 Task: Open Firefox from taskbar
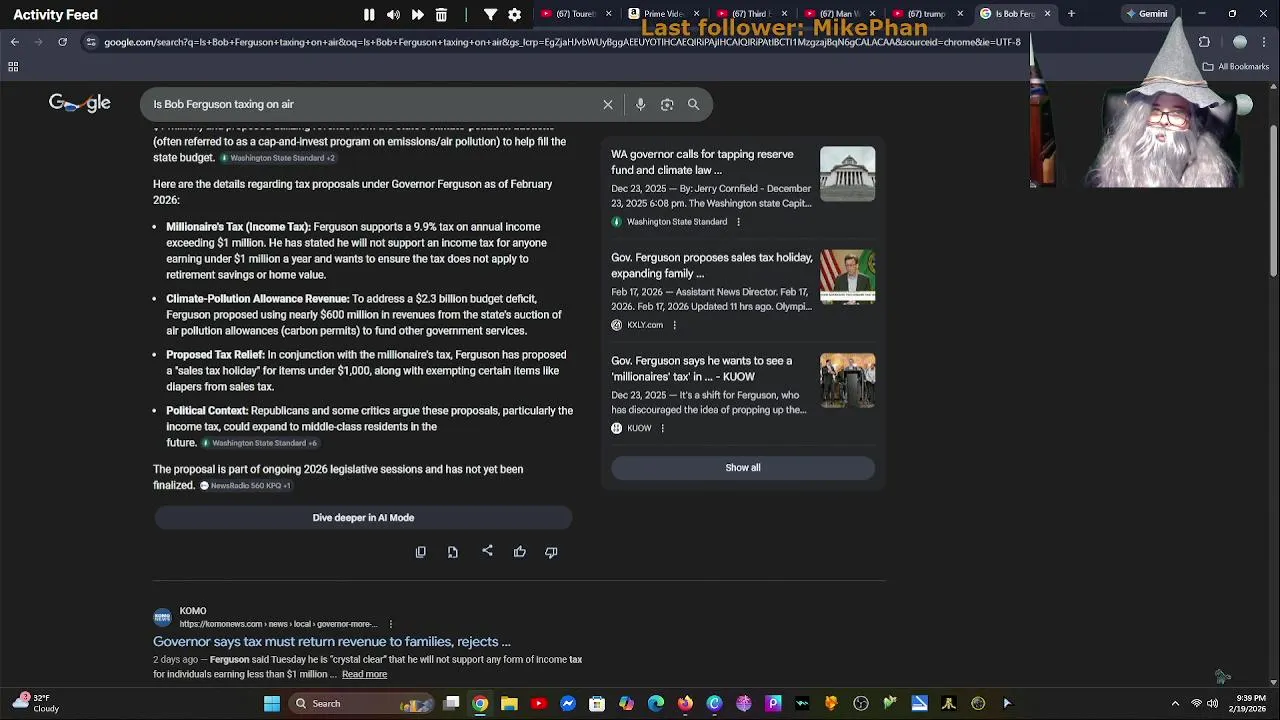coord(685,704)
